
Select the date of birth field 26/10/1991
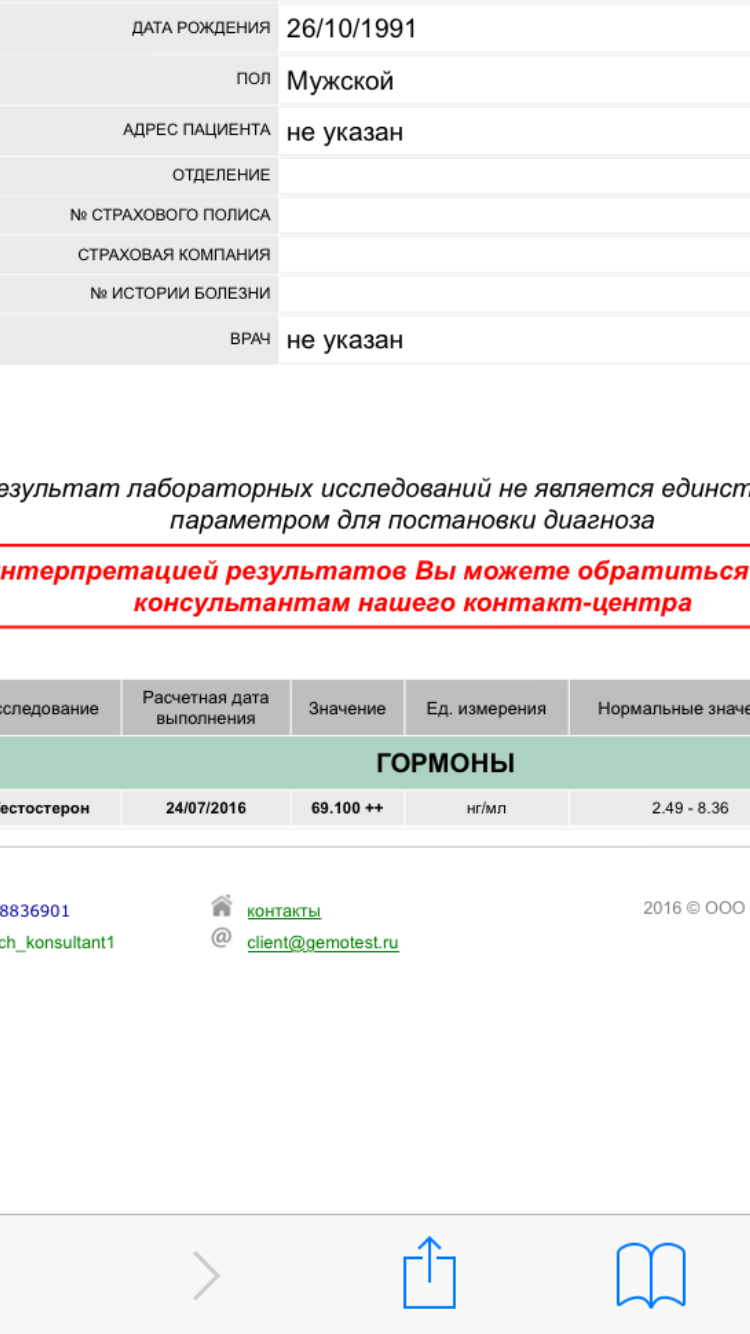tap(513, 28)
